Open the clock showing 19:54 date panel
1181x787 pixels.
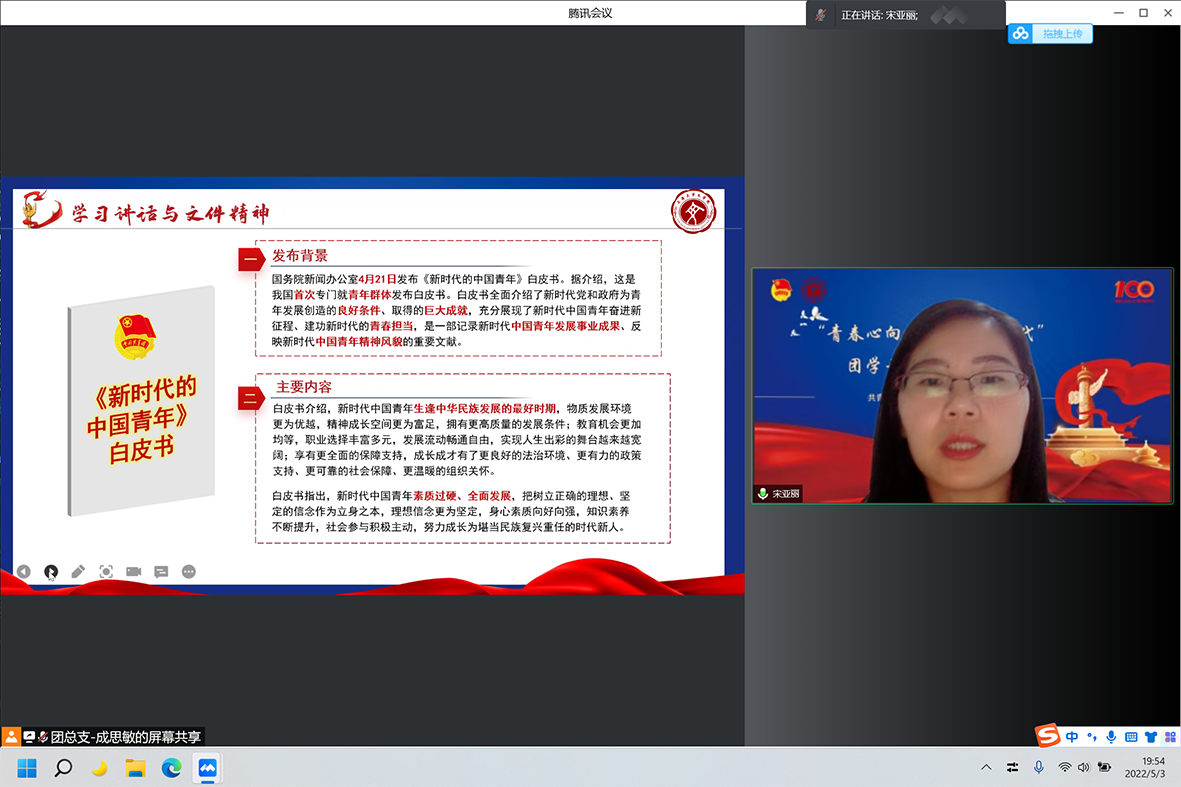click(1144, 767)
